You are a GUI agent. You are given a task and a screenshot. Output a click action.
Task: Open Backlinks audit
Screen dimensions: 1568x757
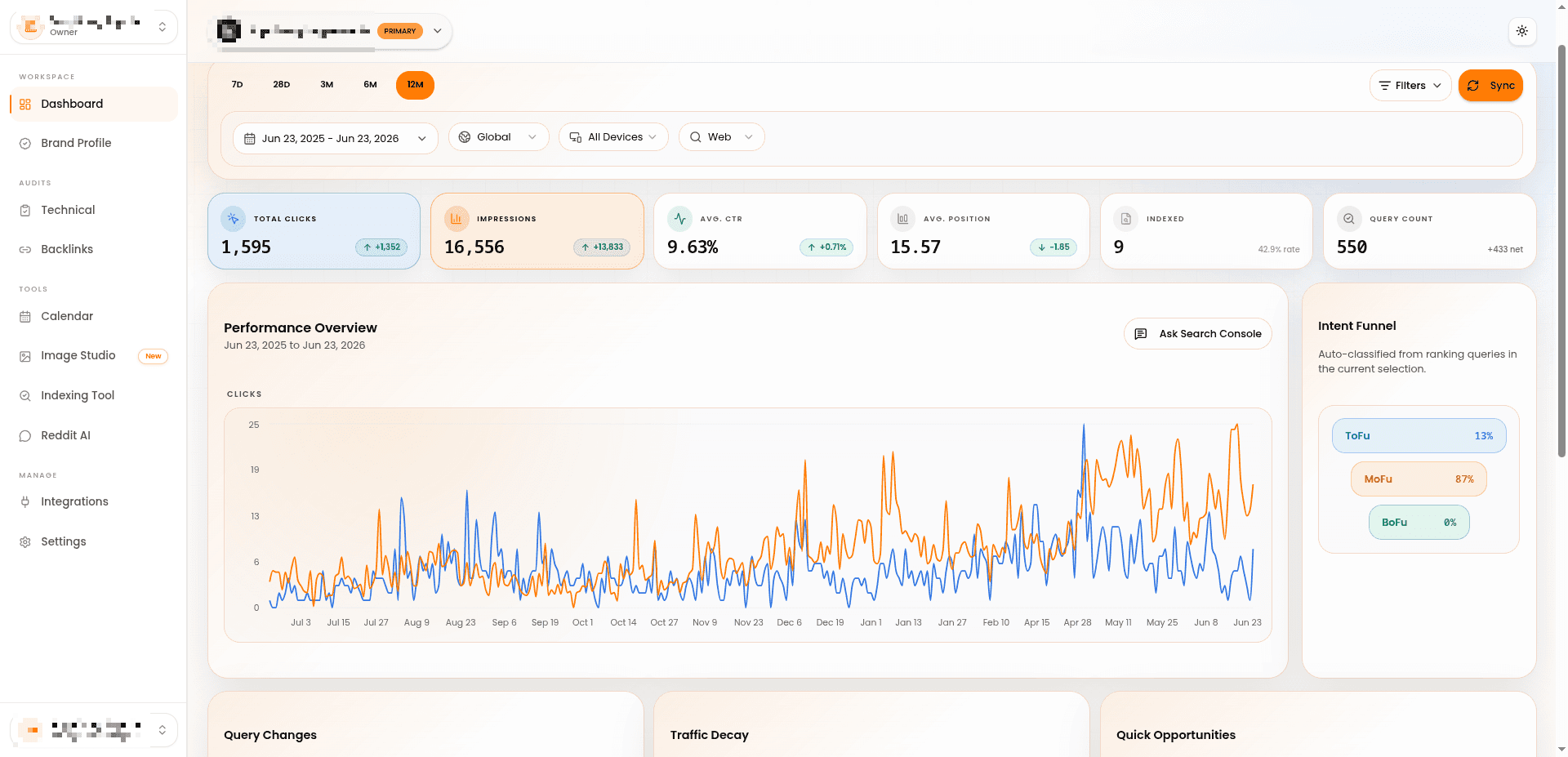click(x=94, y=249)
